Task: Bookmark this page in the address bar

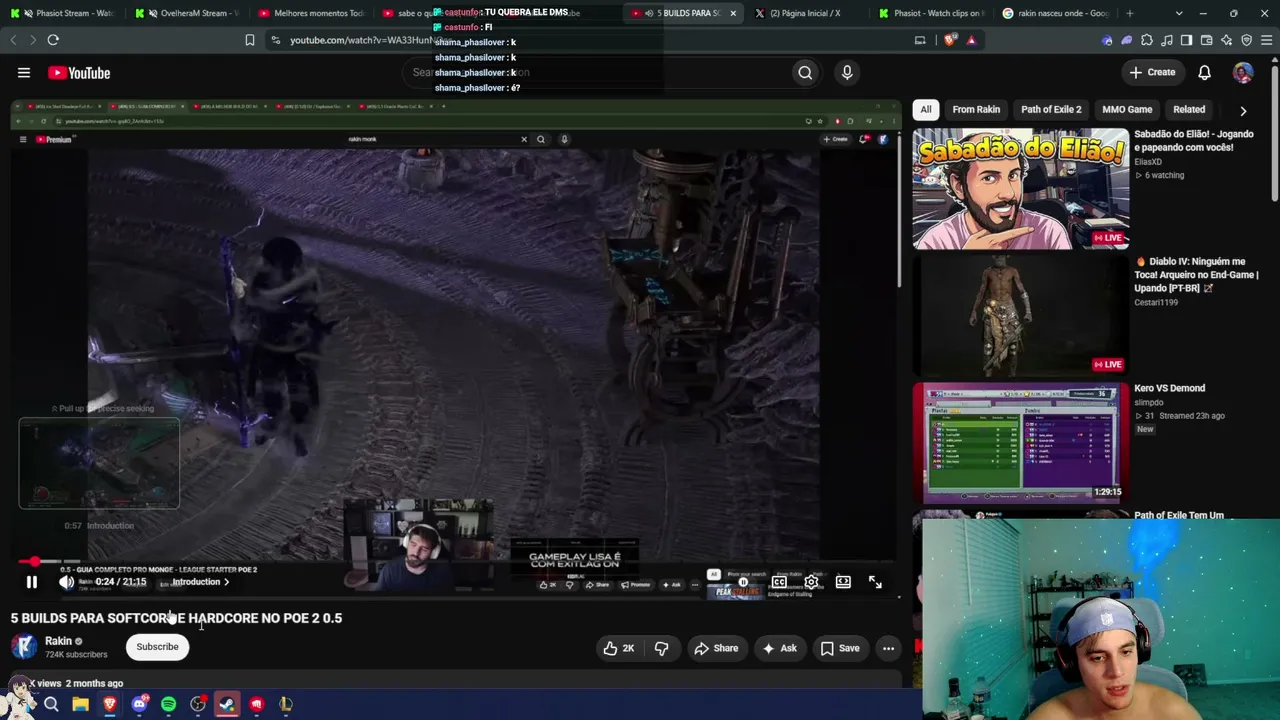Action: (x=250, y=40)
